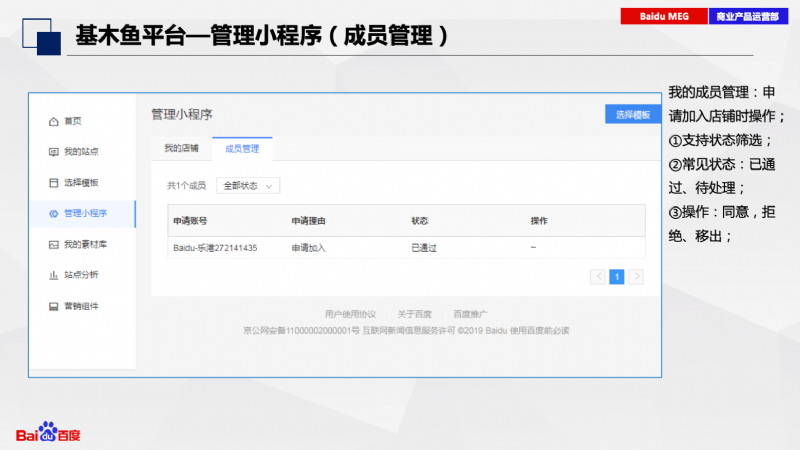Click the blue 选择模板 button
The width and height of the screenshot is (800, 450).
(x=633, y=114)
